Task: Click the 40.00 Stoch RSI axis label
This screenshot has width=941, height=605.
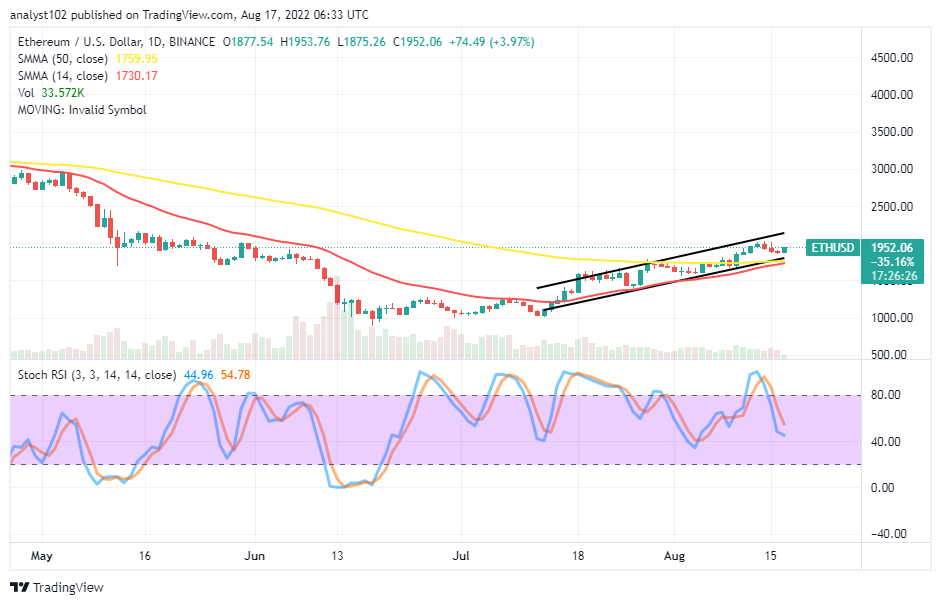Action: [885, 442]
